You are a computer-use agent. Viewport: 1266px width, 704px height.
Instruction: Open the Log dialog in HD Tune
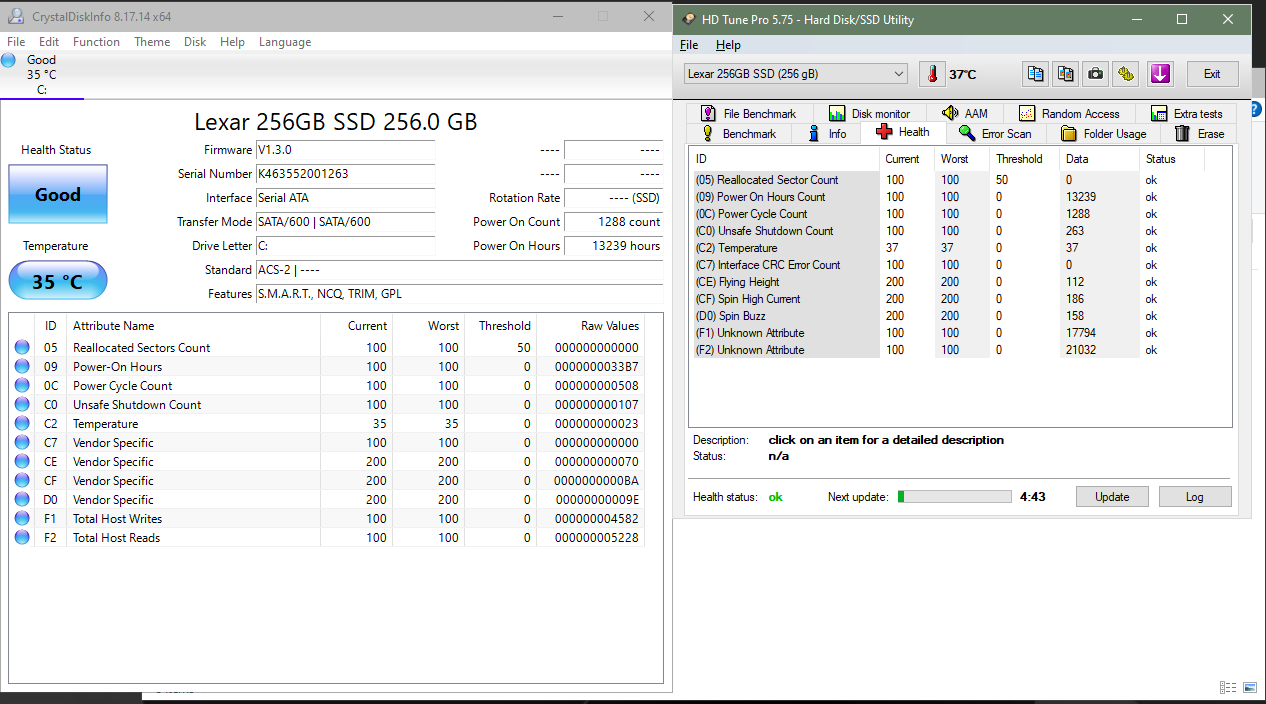(1194, 496)
